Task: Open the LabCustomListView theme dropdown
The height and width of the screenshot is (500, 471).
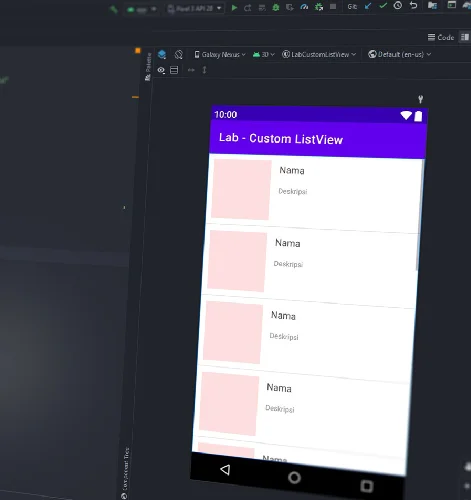Action: click(x=319, y=54)
